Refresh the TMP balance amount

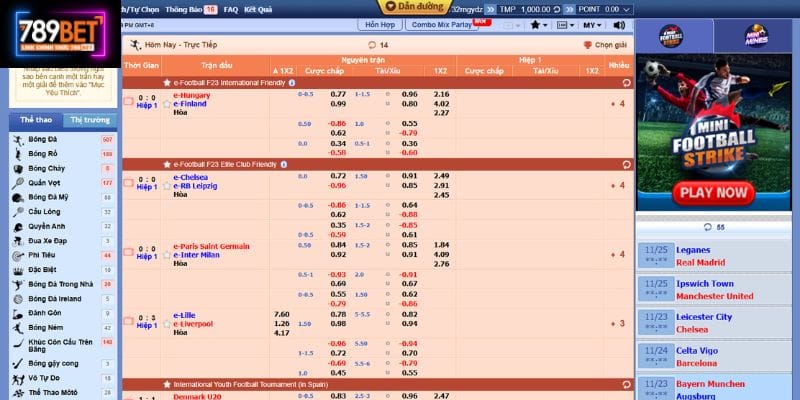[x=557, y=9]
